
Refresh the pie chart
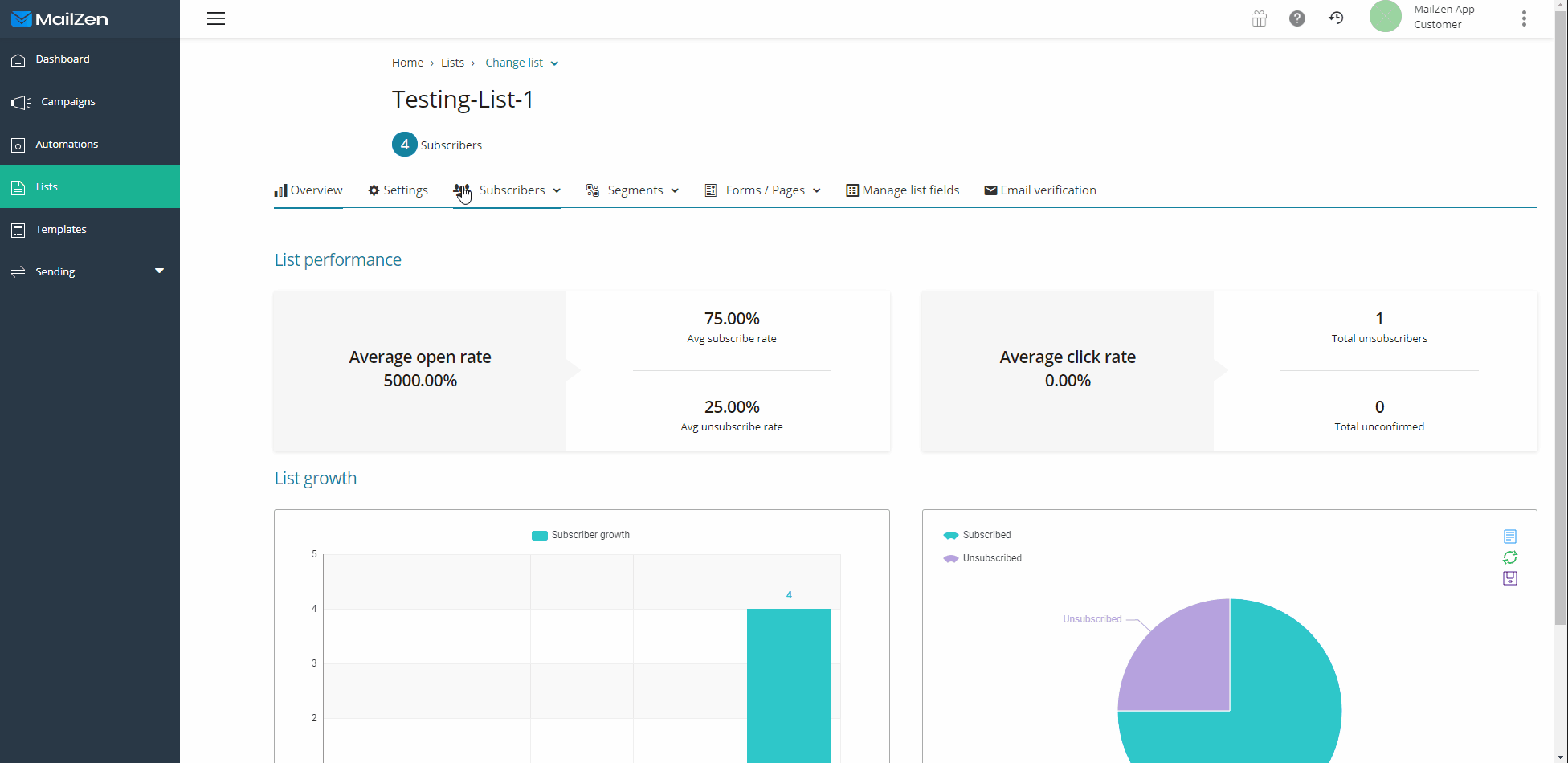[x=1510, y=557]
